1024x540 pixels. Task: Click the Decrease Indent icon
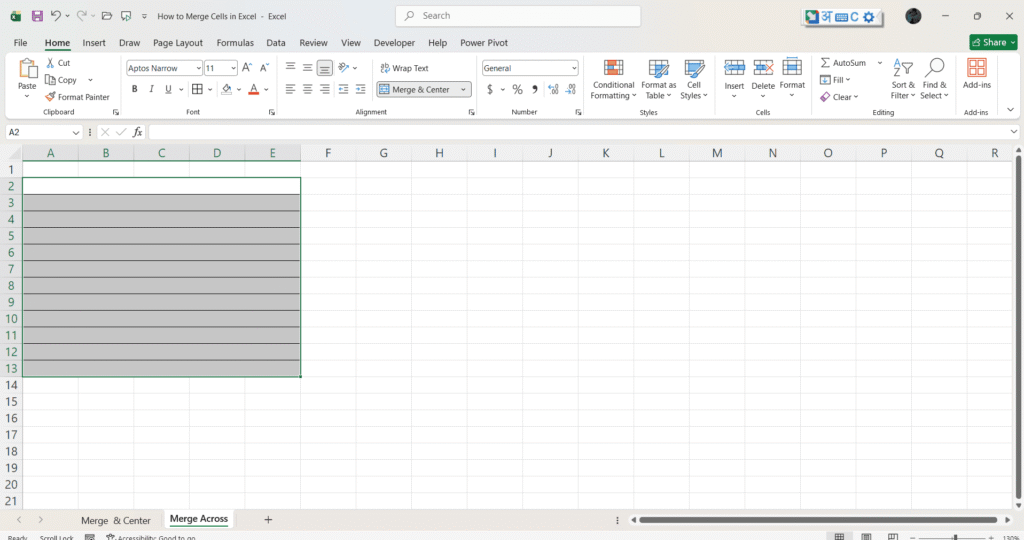pos(343,89)
